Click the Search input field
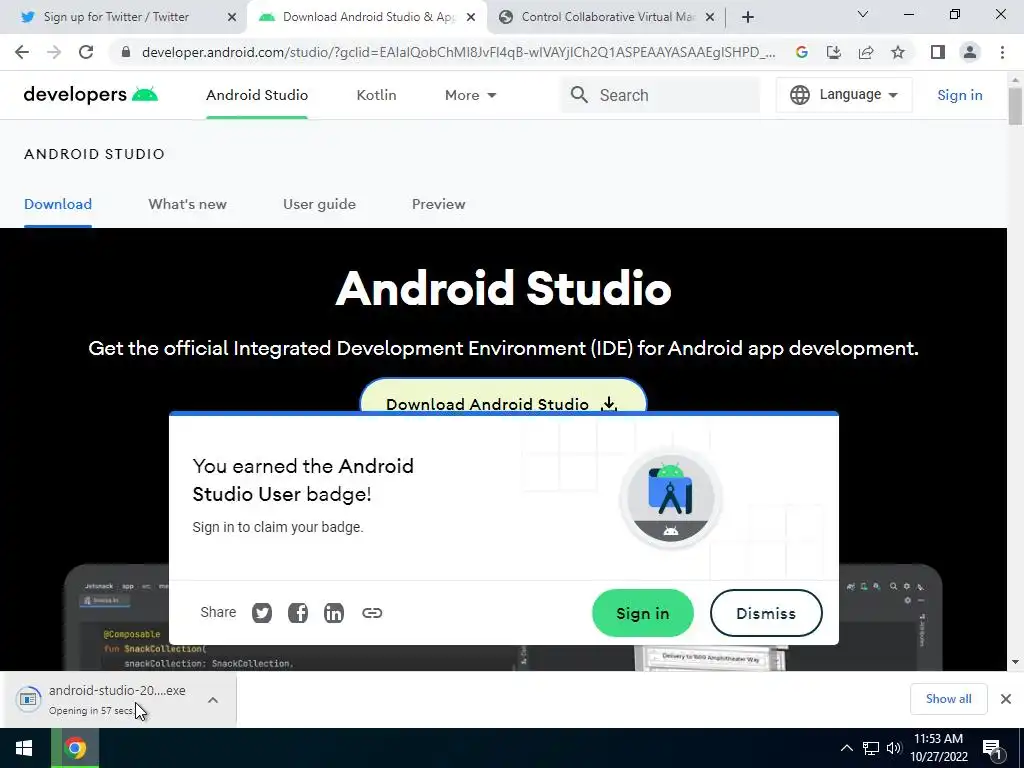1024x768 pixels. [x=660, y=95]
